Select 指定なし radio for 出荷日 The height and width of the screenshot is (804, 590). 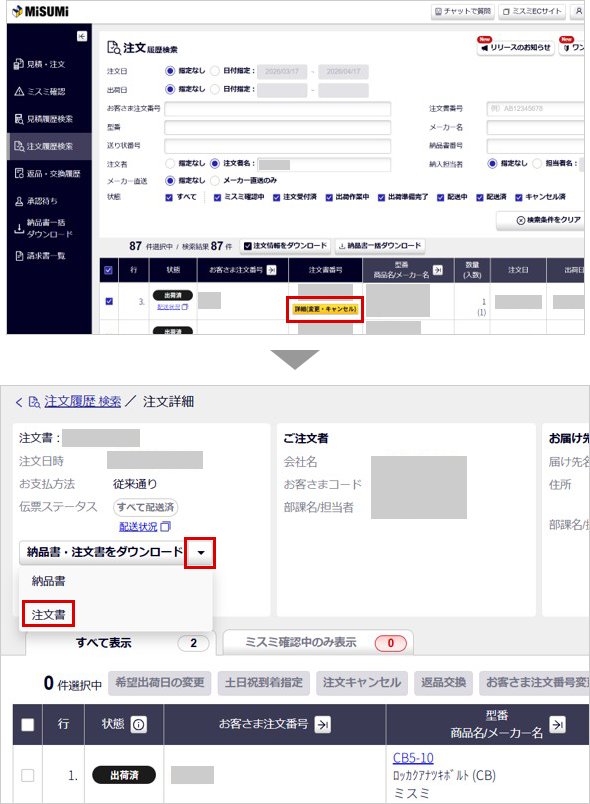point(170,89)
